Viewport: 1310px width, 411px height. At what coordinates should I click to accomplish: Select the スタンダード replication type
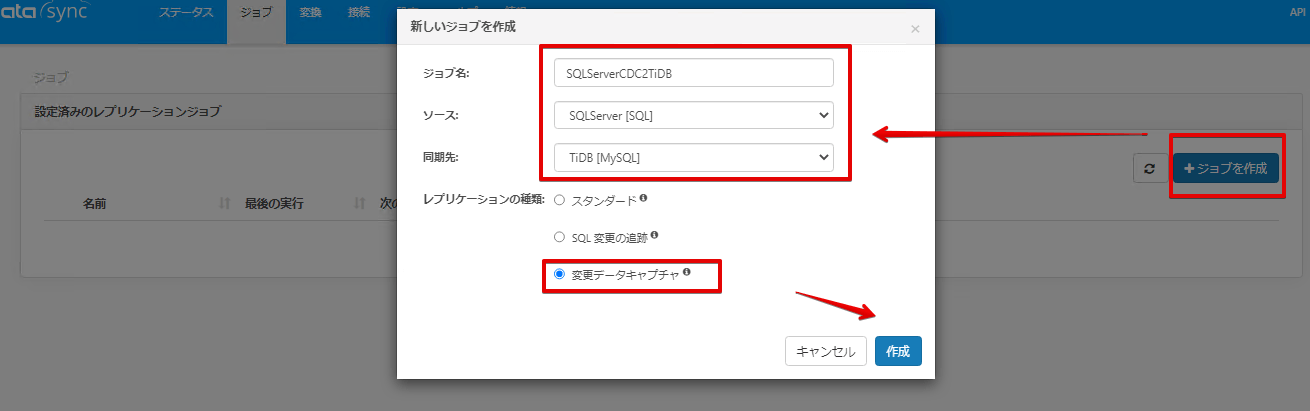point(559,200)
